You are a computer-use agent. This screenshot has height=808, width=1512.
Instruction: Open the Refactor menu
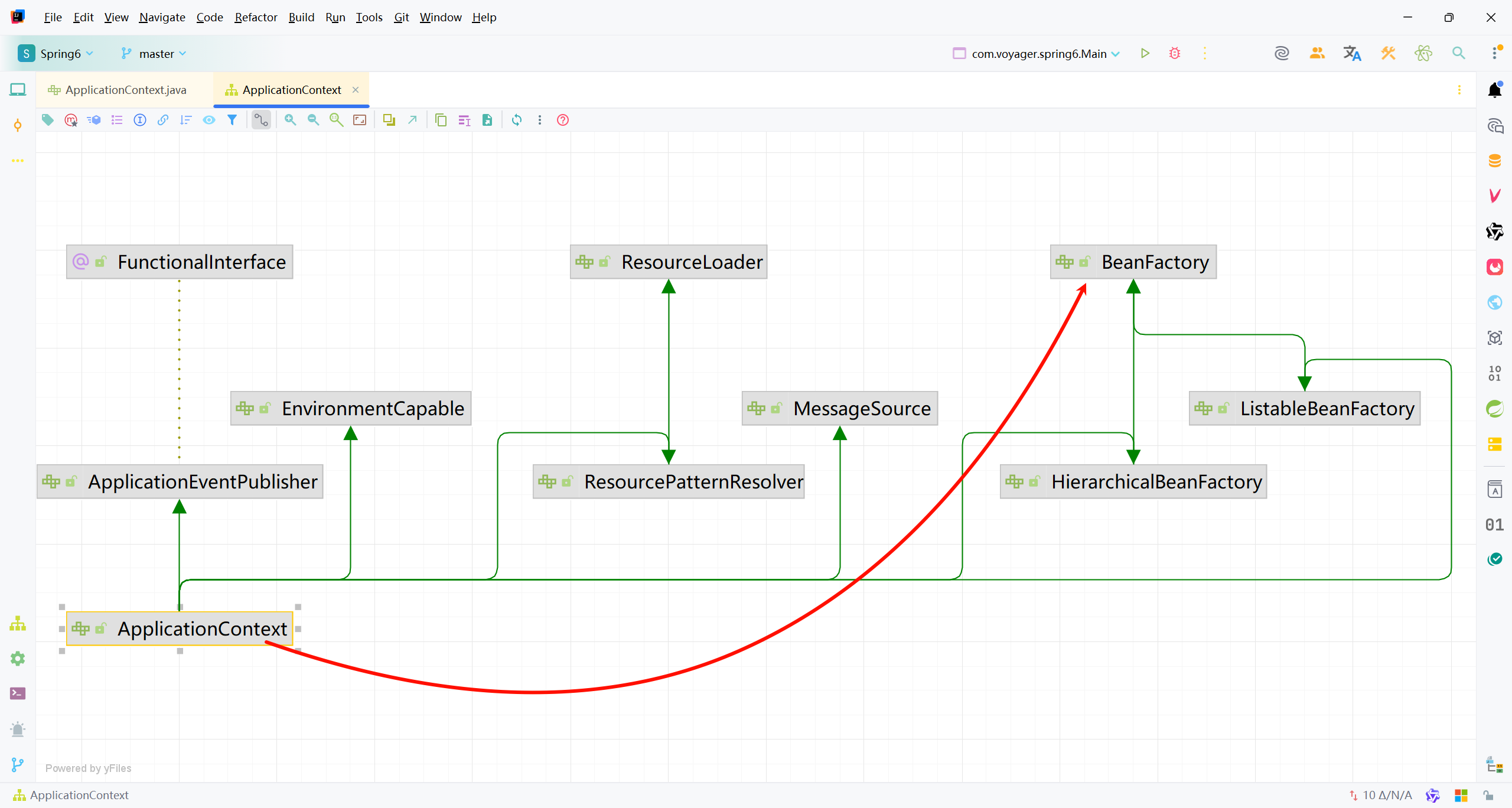(x=256, y=17)
